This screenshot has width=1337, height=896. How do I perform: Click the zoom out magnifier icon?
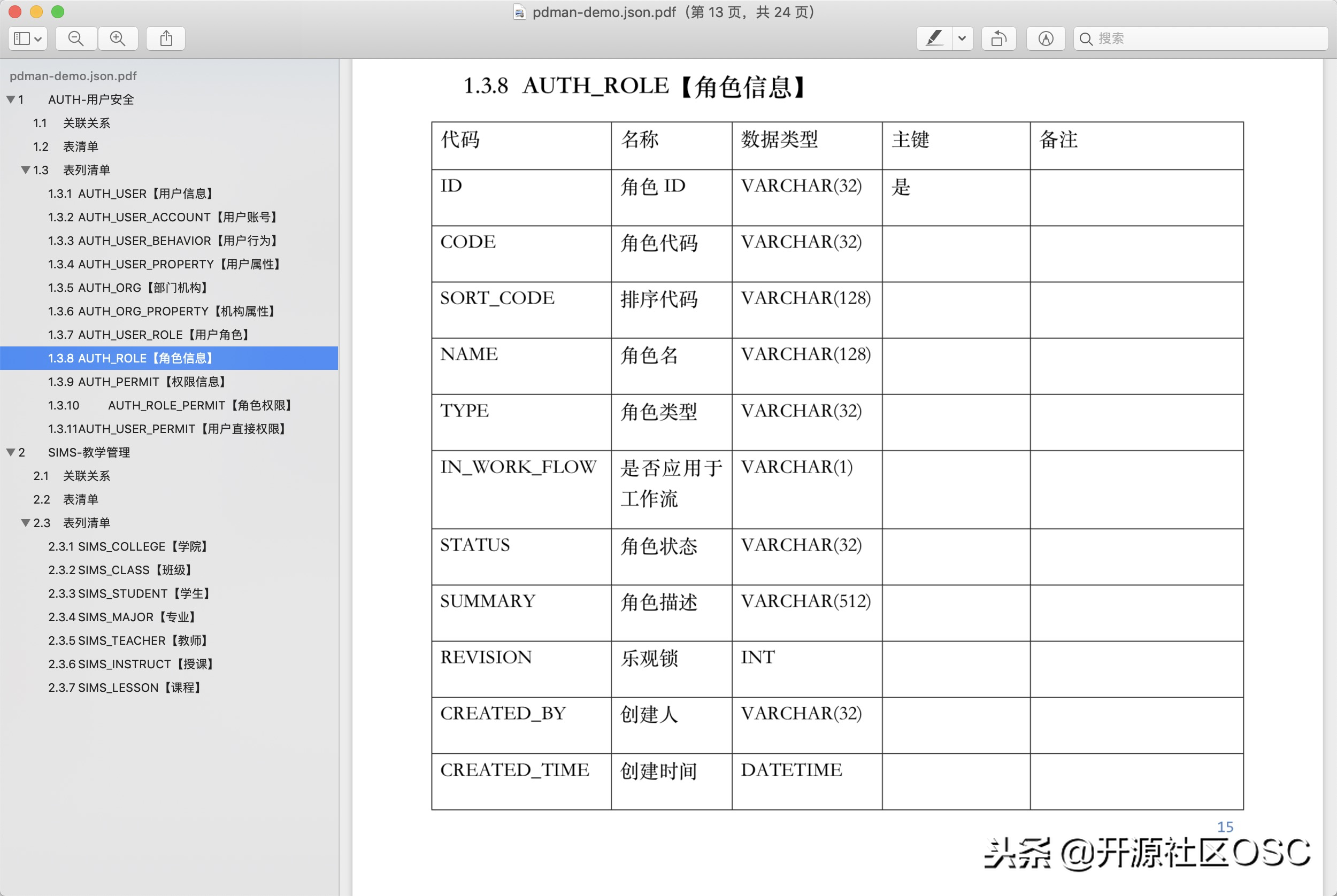pos(76,38)
